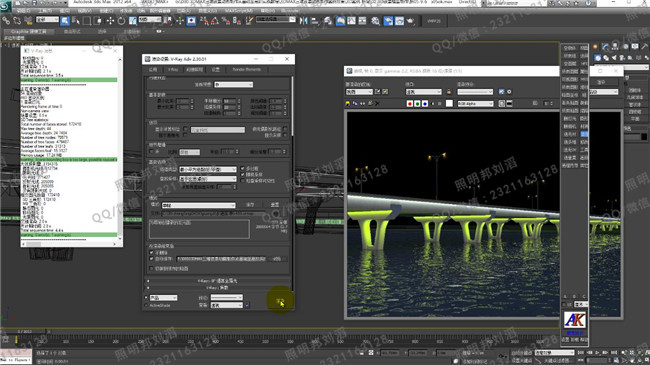This screenshot has height=365, width=650.
Task: Save image icon in frame buffer window
Action: [x=348, y=103]
